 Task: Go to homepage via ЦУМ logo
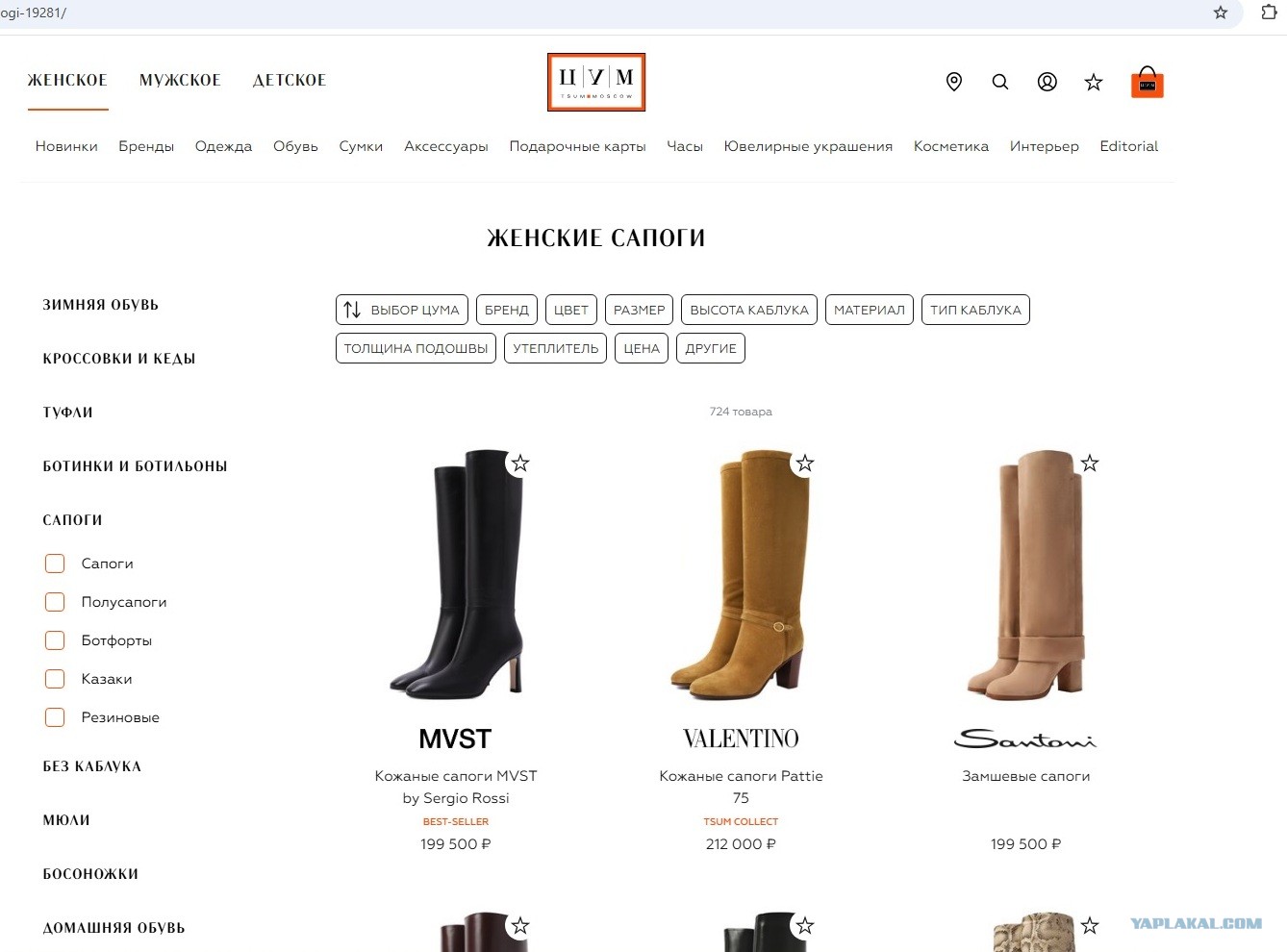(x=596, y=82)
